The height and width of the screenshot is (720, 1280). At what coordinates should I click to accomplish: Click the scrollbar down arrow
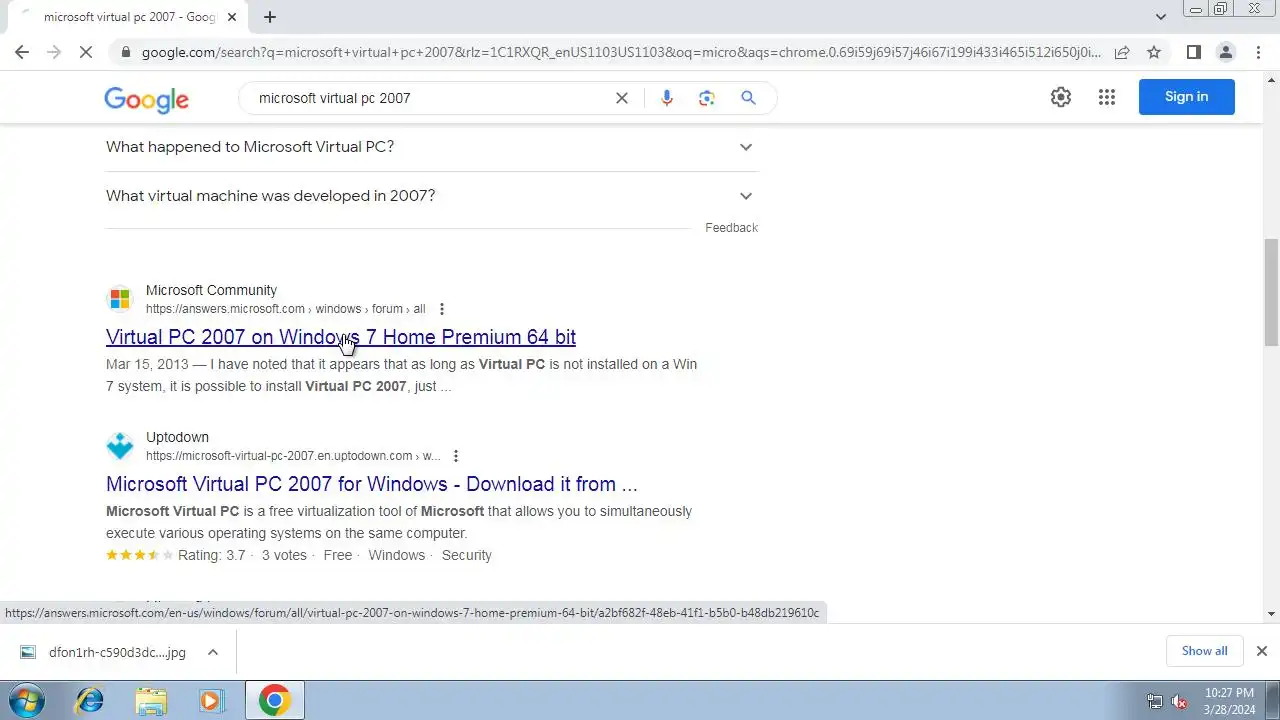click(1272, 613)
